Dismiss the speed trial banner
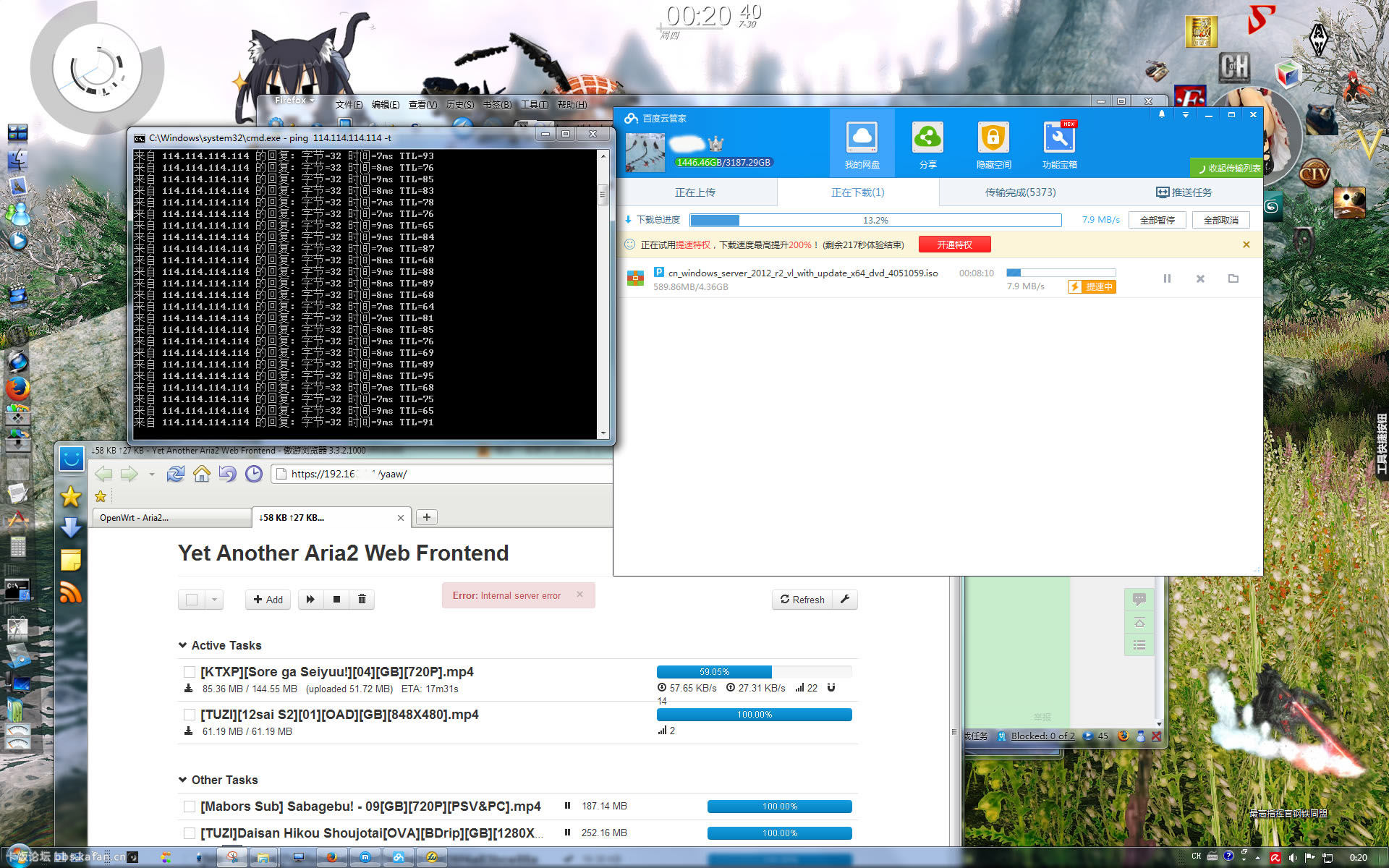Image resolution: width=1389 pixels, height=868 pixels. [1246, 244]
